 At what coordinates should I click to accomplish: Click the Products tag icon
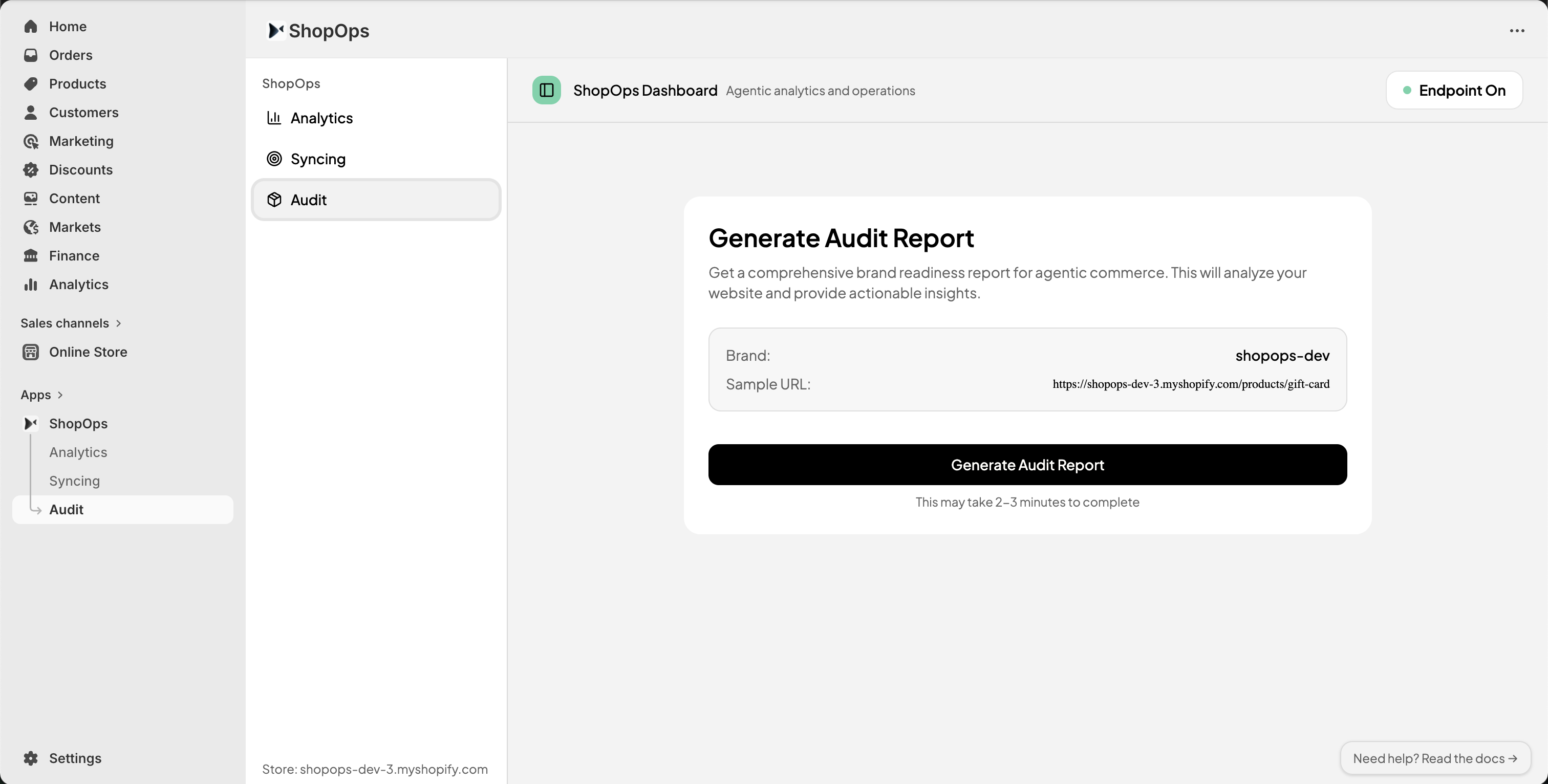(31, 83)
